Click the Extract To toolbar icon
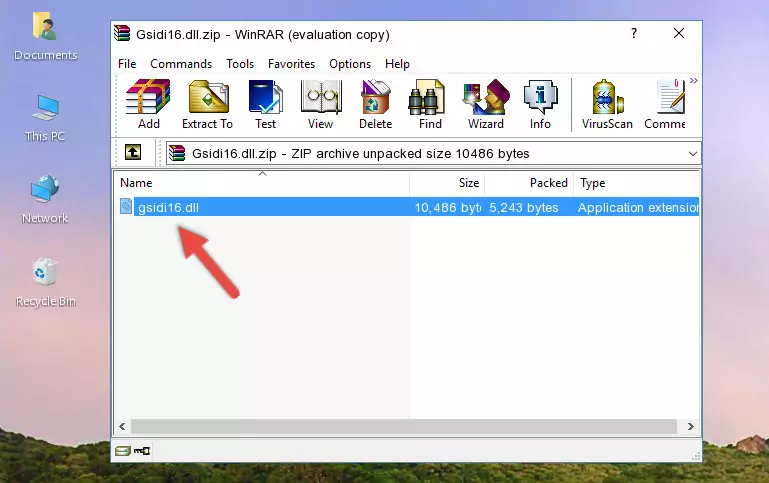The image size is (769, 483). pos(207,104)
